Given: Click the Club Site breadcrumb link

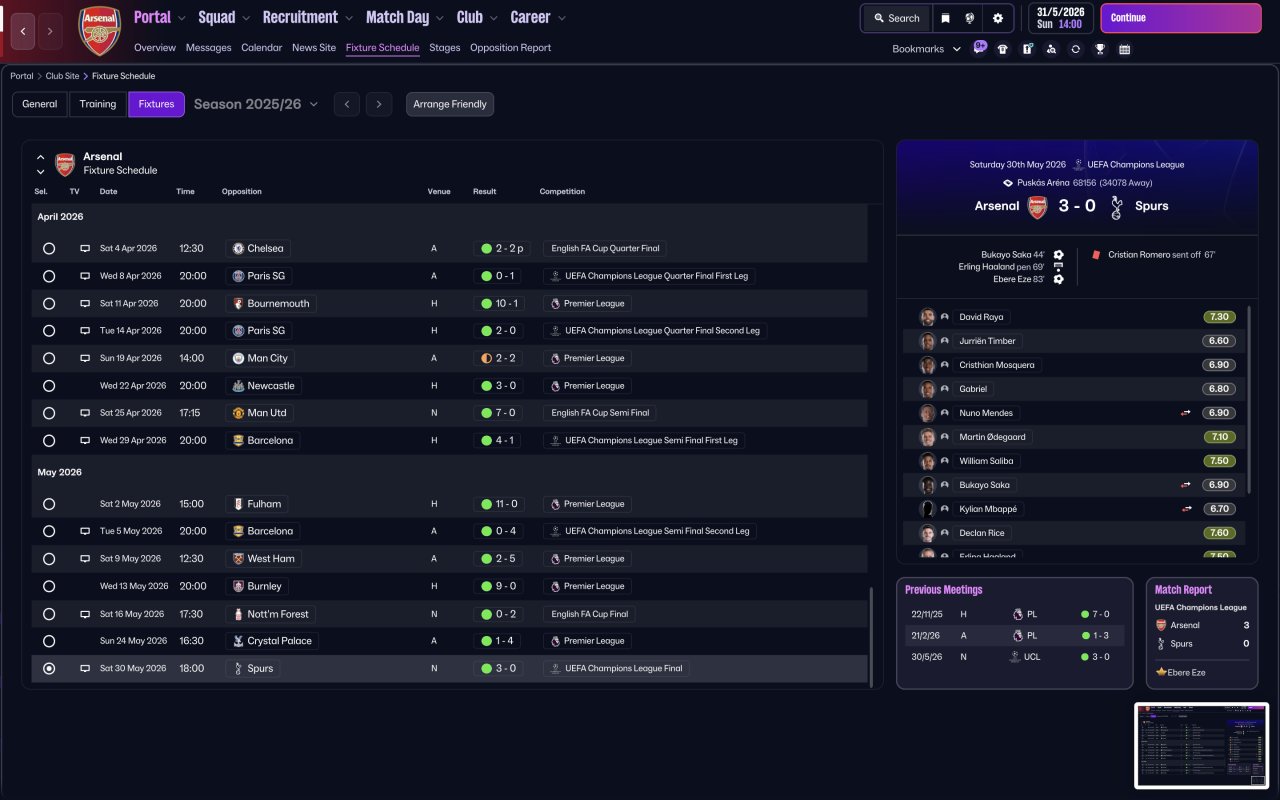Looking at the screenshot, I should 62,76.
